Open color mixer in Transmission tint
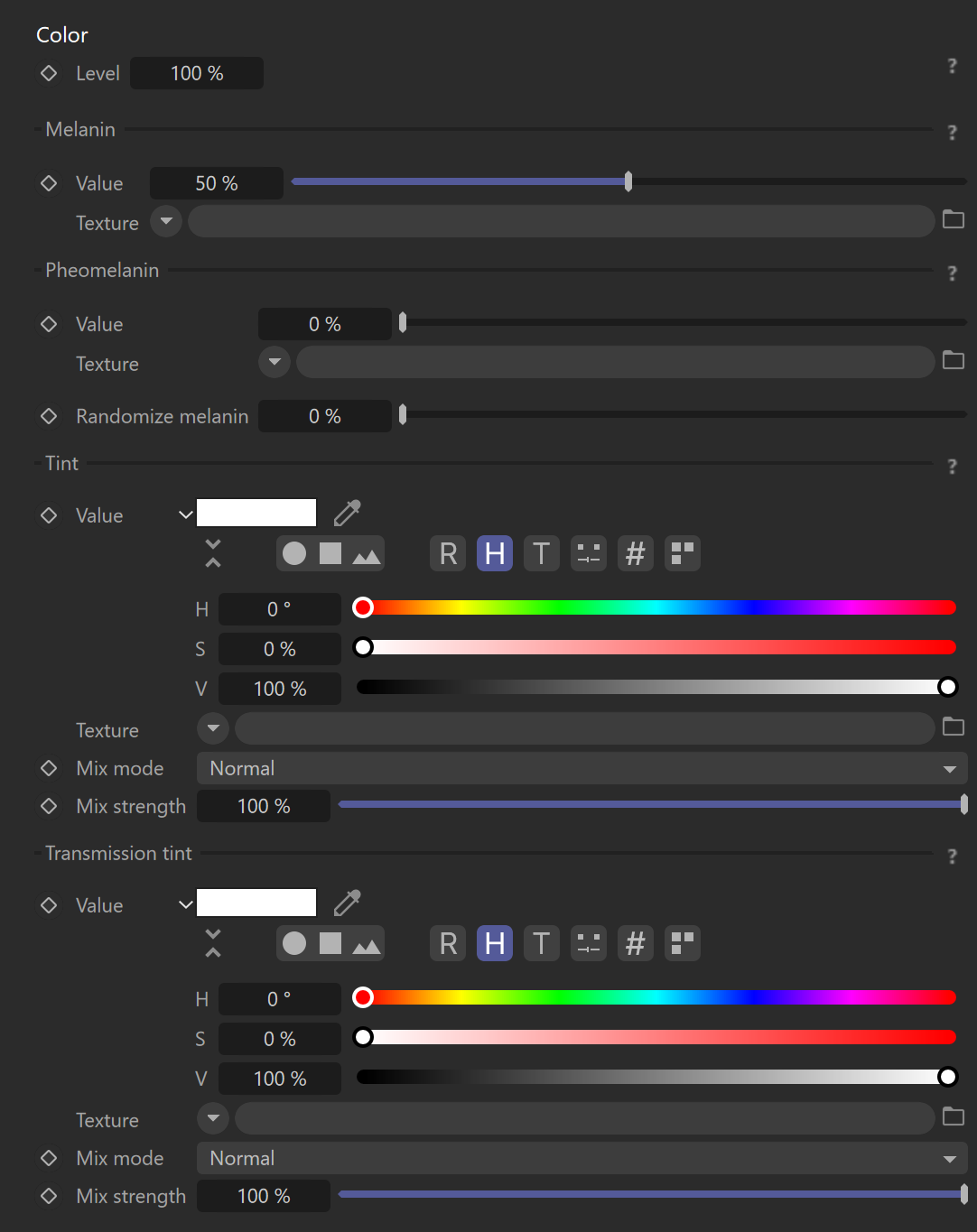The height and width of the screenshot is (1232, 977). pyautogui.click(x=589, y=943)
